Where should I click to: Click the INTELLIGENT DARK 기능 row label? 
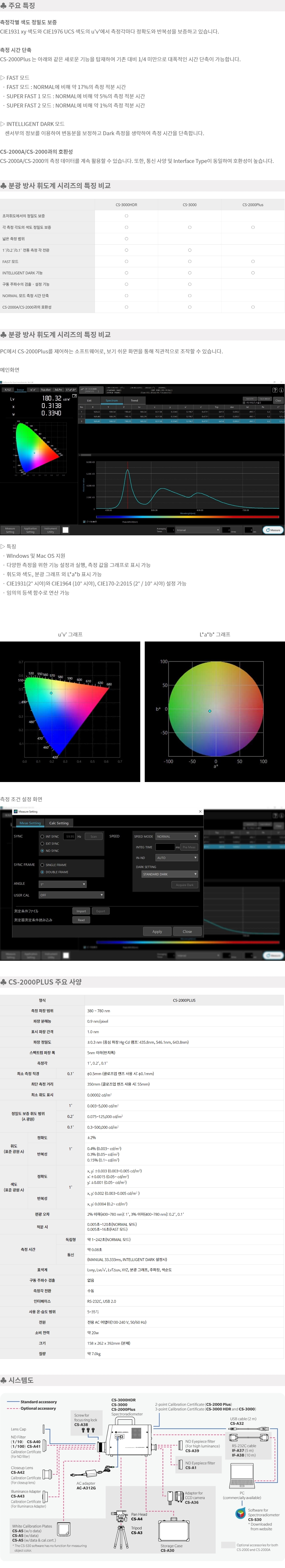click(x=22, y=273)
